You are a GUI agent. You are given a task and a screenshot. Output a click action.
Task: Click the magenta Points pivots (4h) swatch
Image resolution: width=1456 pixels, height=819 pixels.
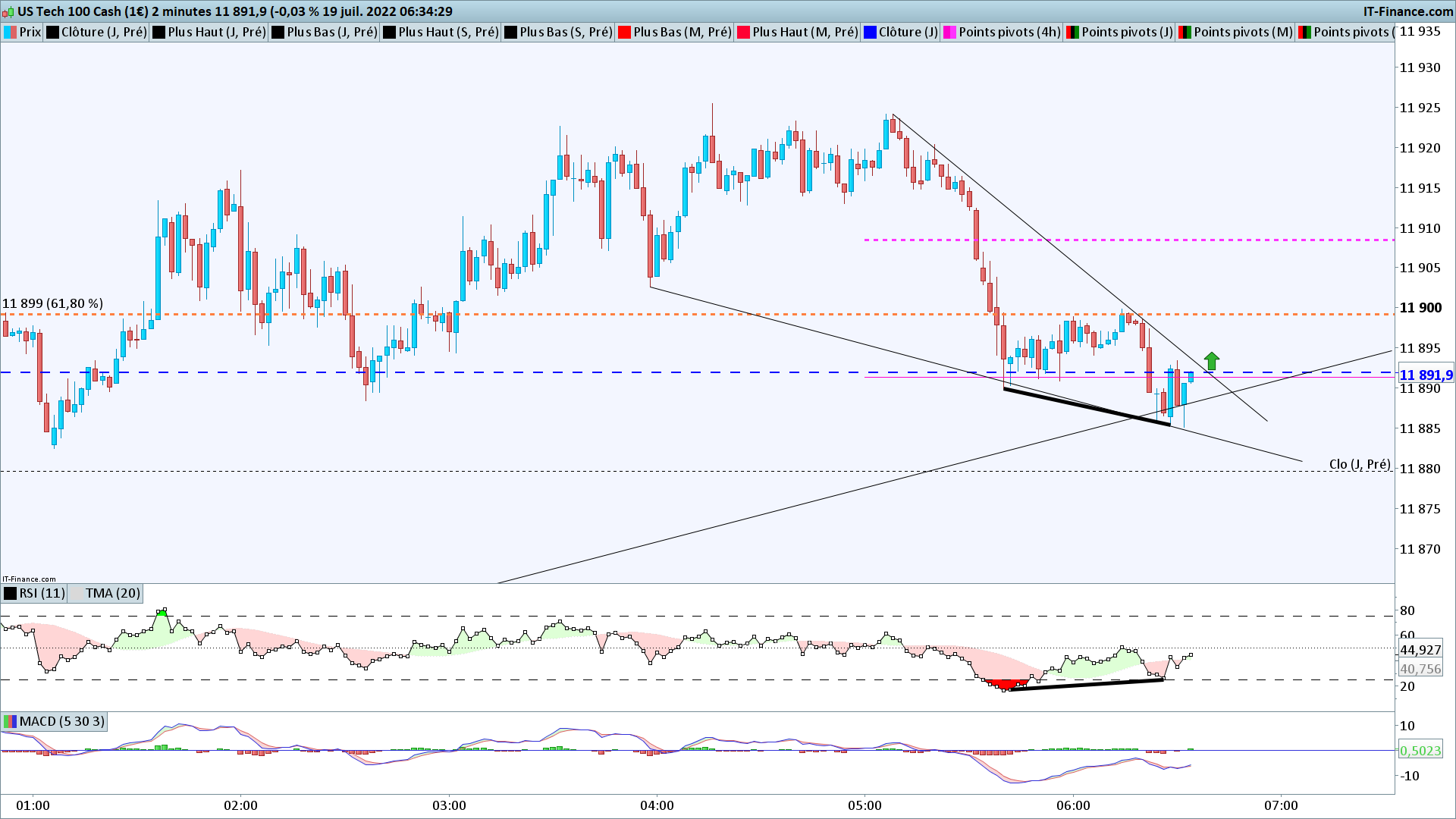(x=949, y=32)
